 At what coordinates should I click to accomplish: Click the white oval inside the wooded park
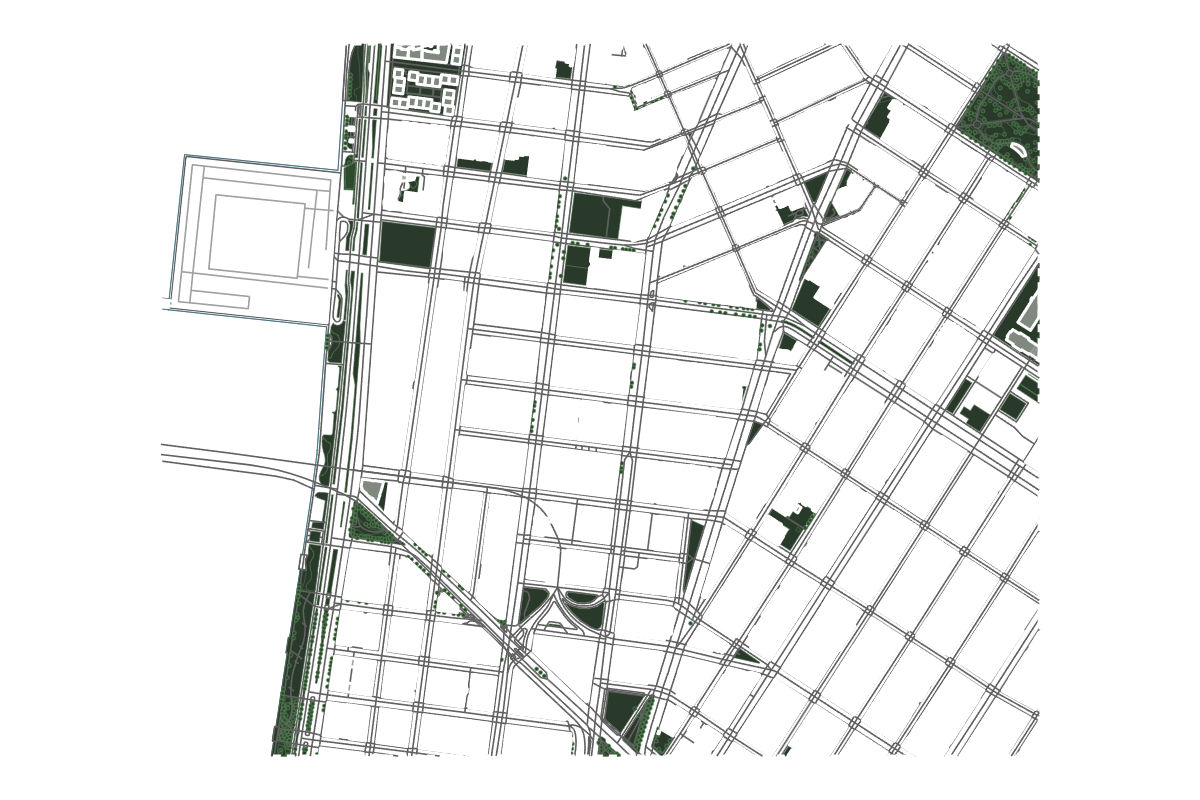click(x=1020, y=148)
